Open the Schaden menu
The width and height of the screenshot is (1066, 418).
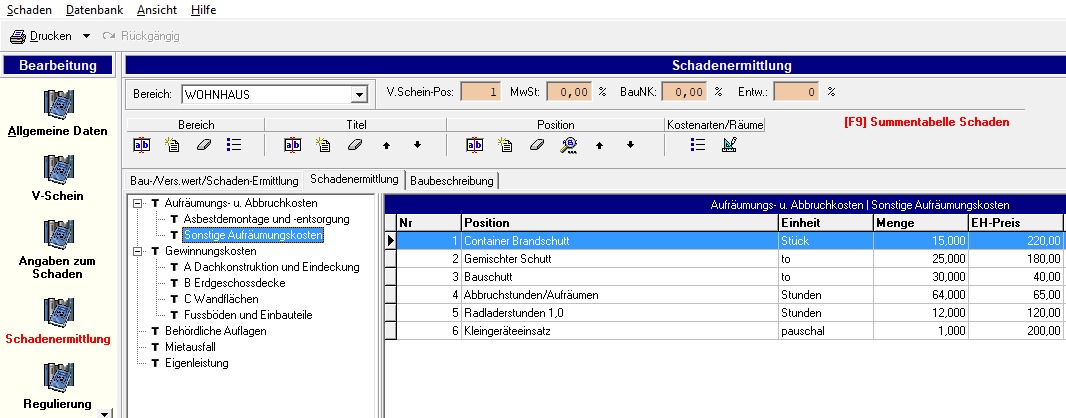coord(29,10)
